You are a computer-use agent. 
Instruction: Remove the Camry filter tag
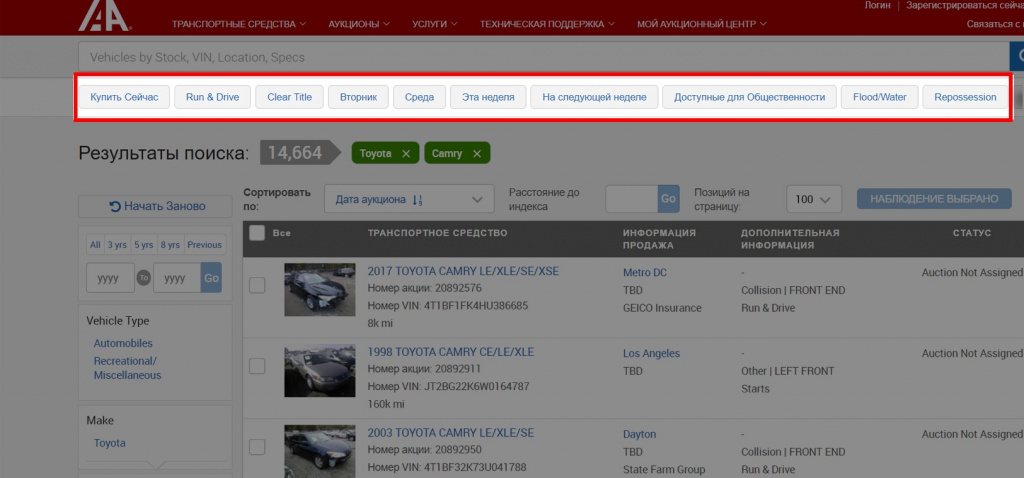coord(477,153)
